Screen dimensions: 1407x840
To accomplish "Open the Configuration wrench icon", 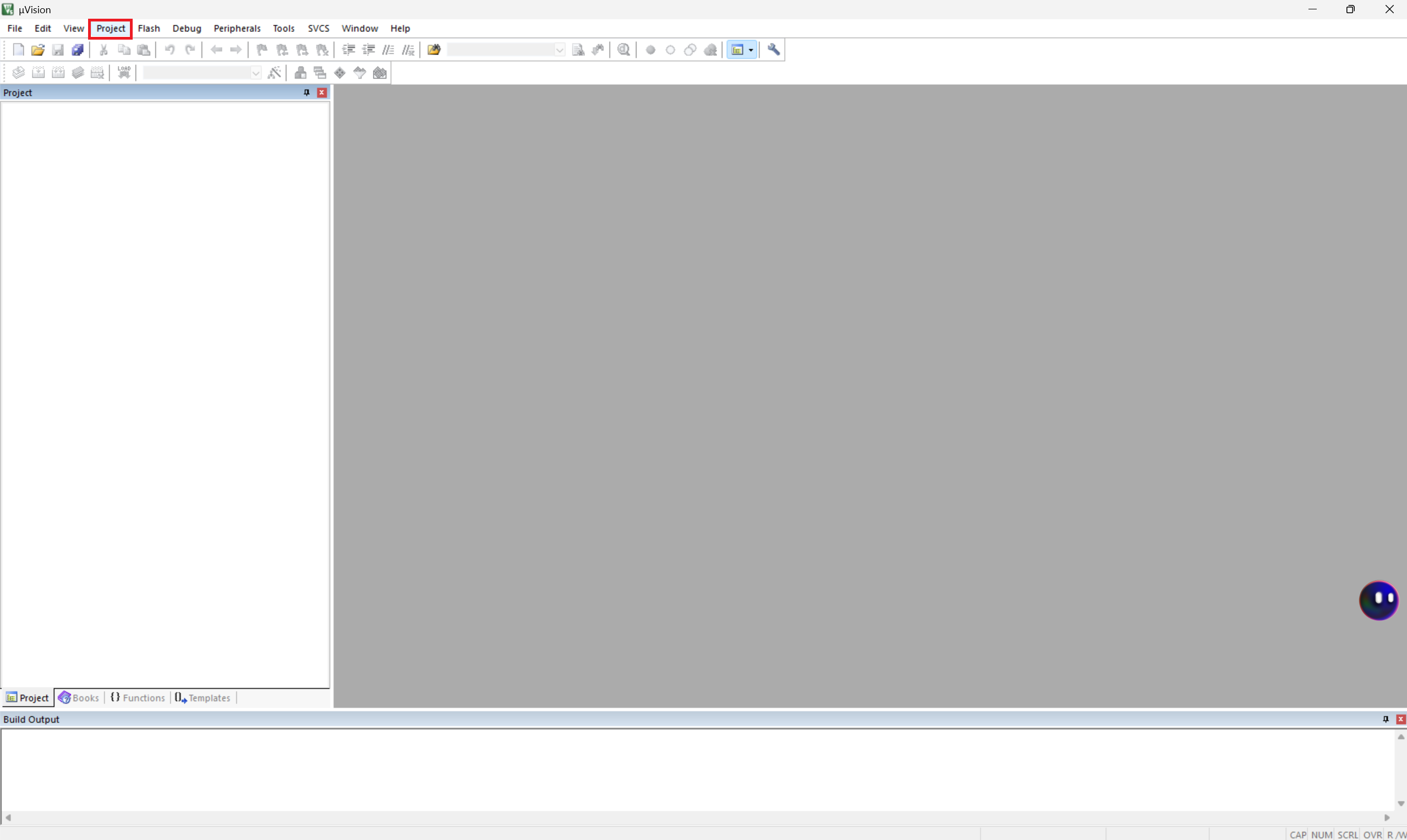I will pos(773,50).
